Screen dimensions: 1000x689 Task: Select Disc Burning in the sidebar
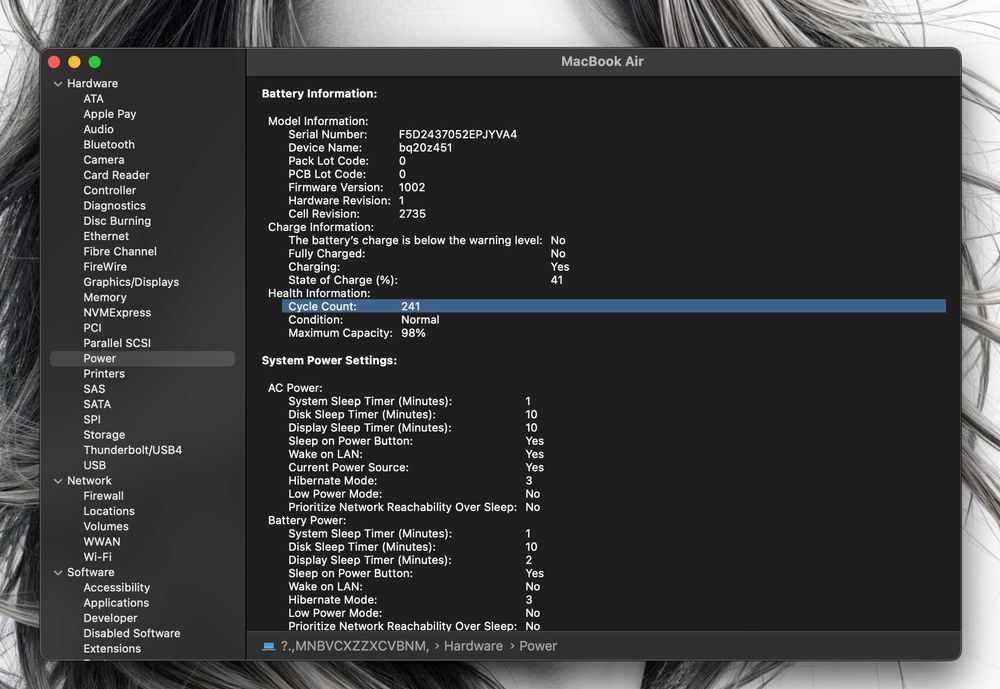(x=117, y=221)
